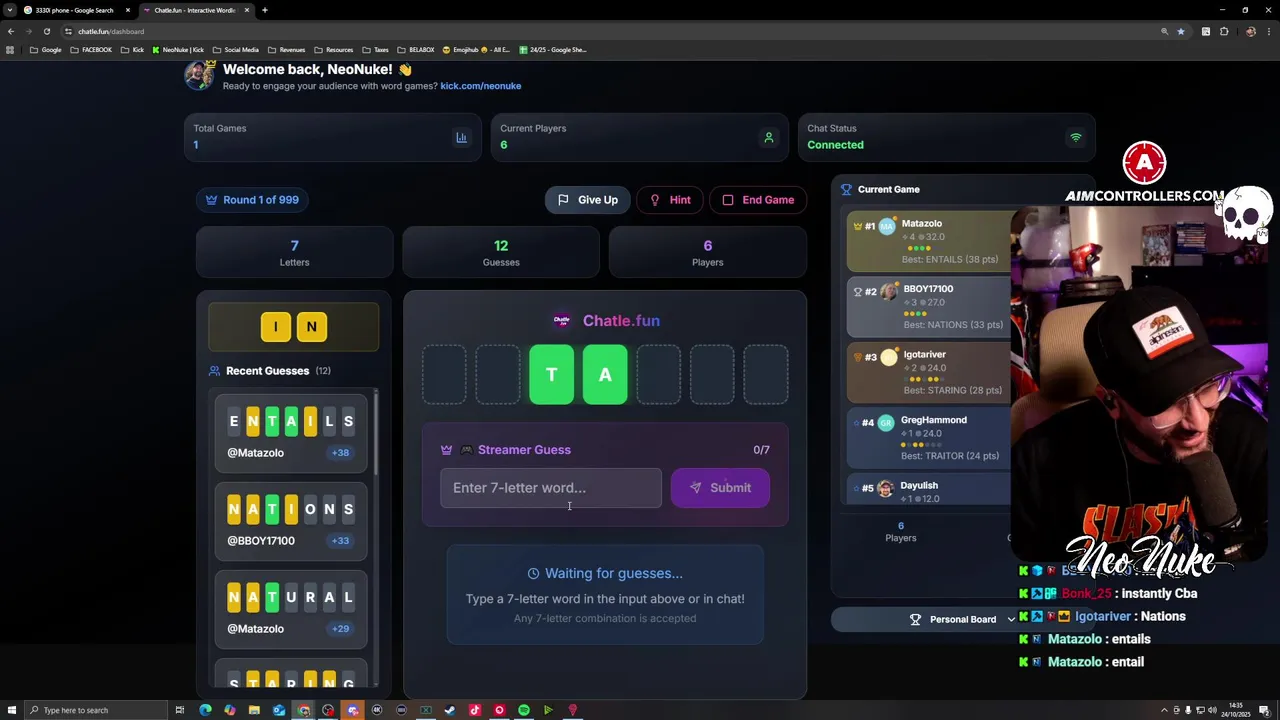The image size is (1280, 720).
Task: Select the NATURAL guess by @Matazolo
Action: pos(291,609)
